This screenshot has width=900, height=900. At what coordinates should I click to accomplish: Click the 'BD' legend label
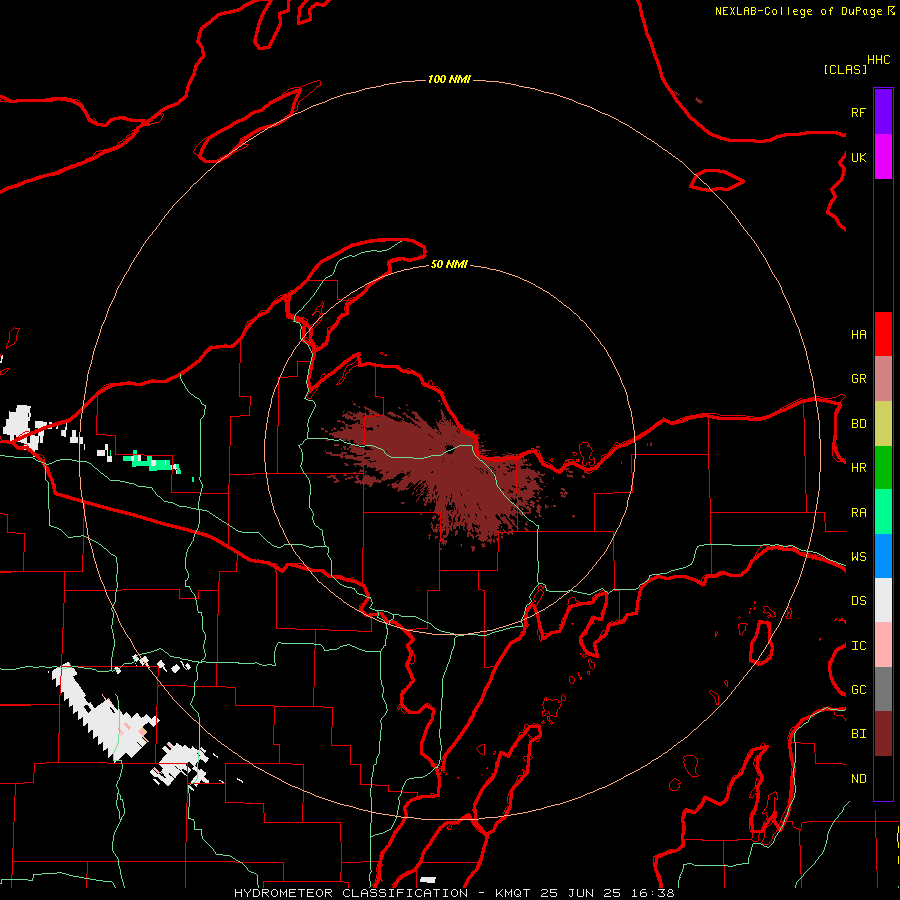point(858,424)
